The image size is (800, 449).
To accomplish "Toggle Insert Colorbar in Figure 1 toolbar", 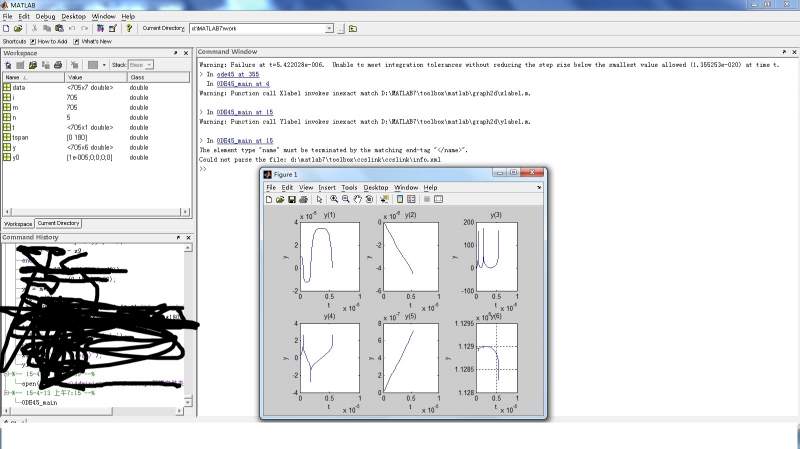I will (x=400, y=199).
